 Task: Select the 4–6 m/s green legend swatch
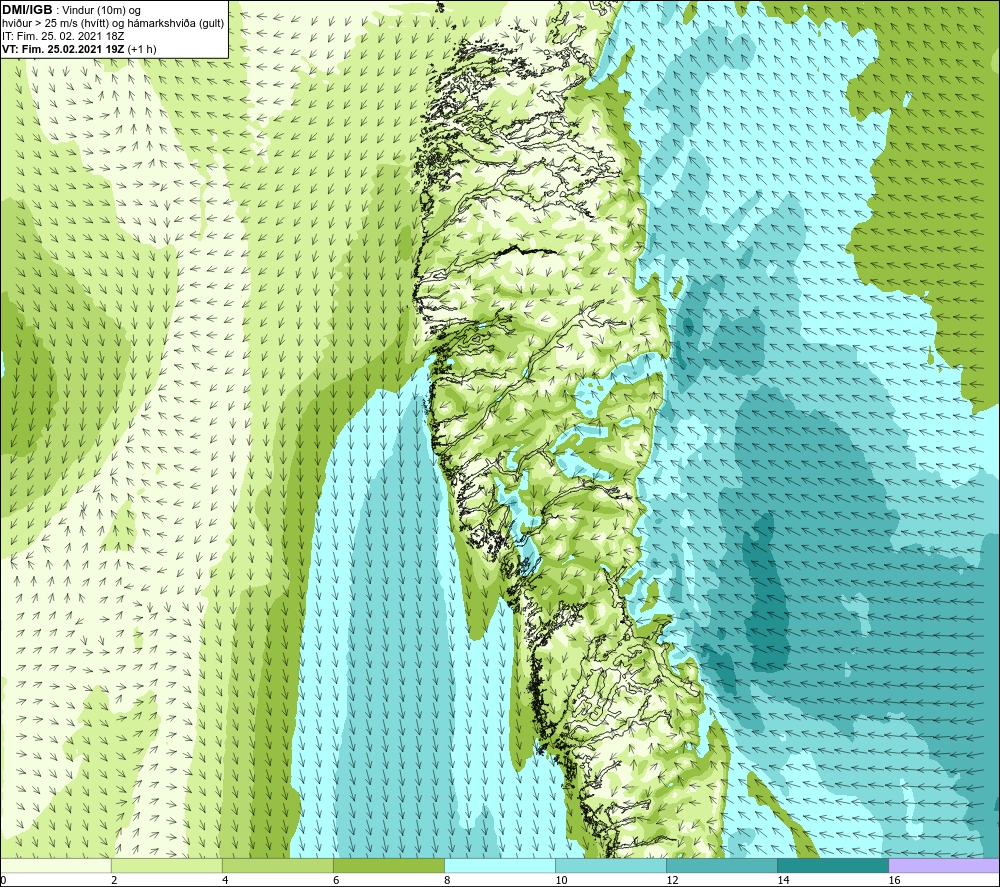pos(277,866)
